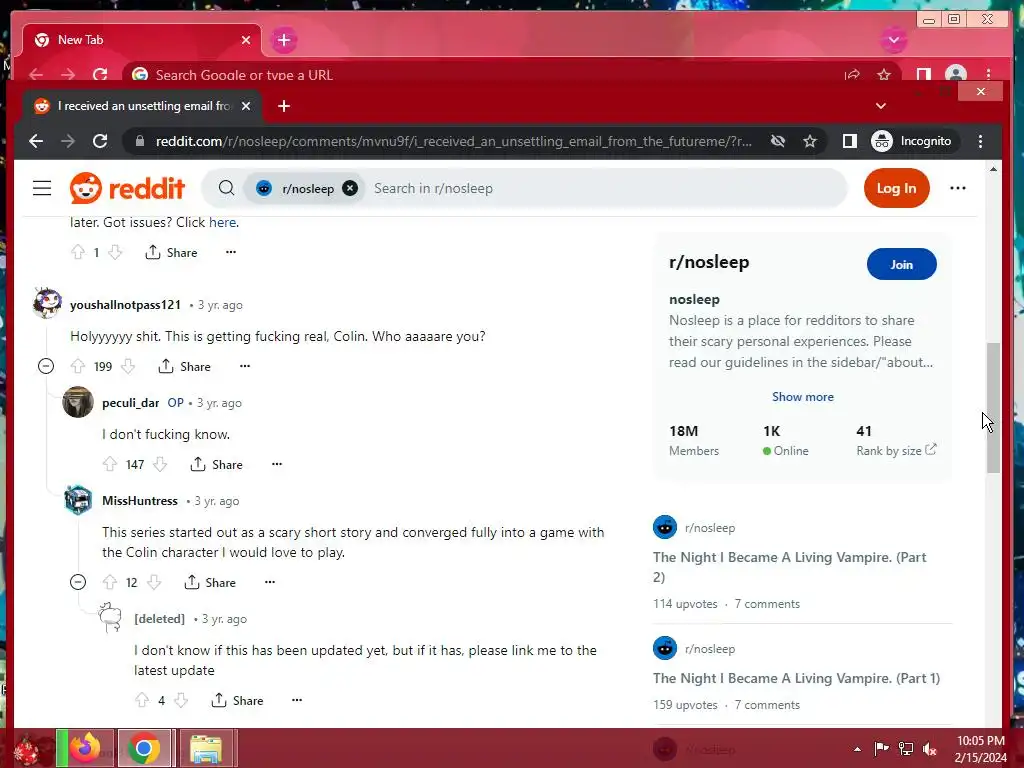Click r/nosleep icon above the Part 2 post
This screenshot has width=1024, height=768.
[665, 527]
